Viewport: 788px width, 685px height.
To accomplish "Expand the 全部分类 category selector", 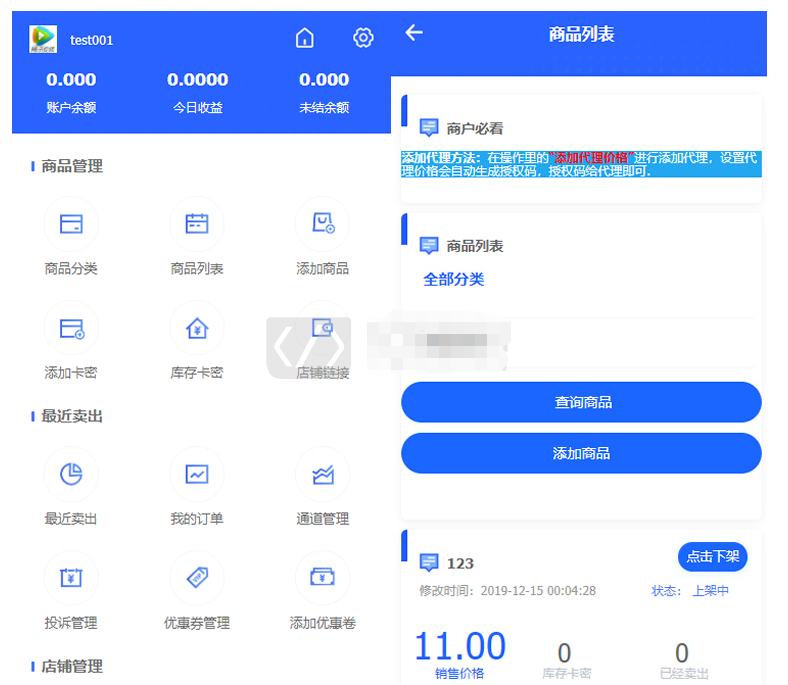I will pyautogui.click(x=454, y=280).
